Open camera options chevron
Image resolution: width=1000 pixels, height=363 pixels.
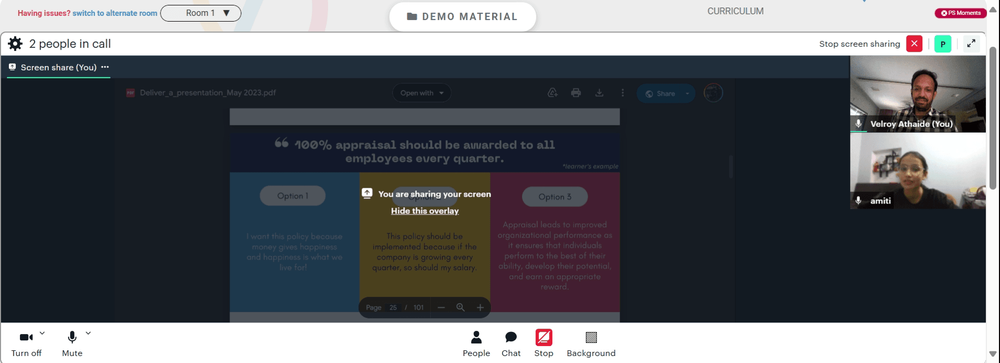pyautogui.click(x=42, y=332)
